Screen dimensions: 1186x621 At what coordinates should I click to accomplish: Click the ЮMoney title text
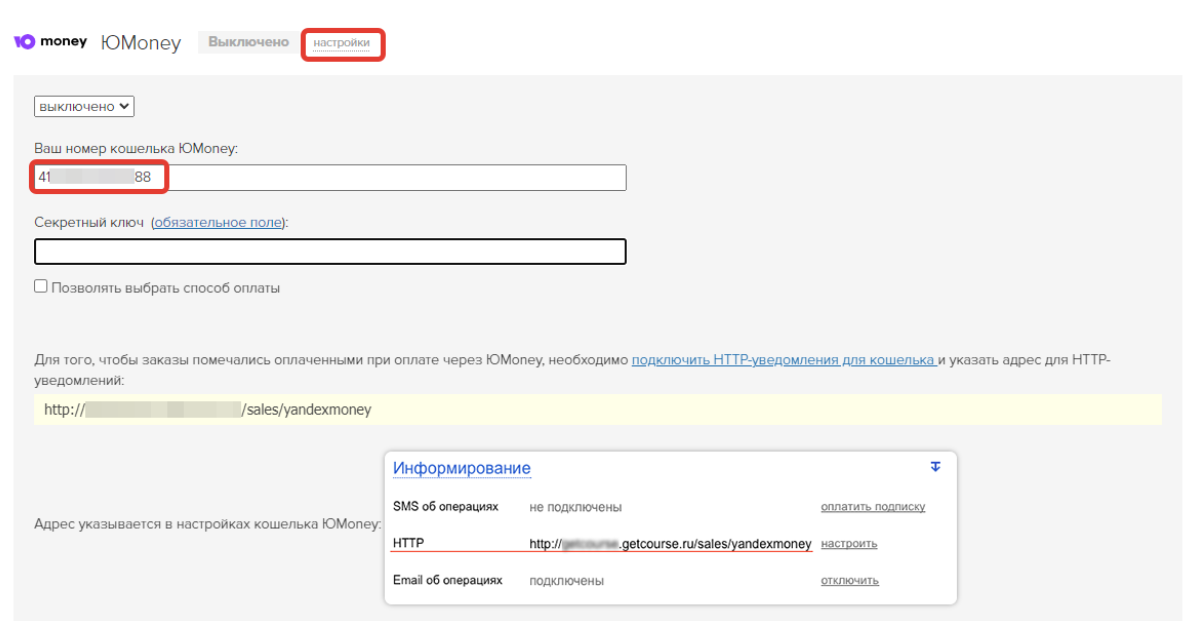click(141, 42)
